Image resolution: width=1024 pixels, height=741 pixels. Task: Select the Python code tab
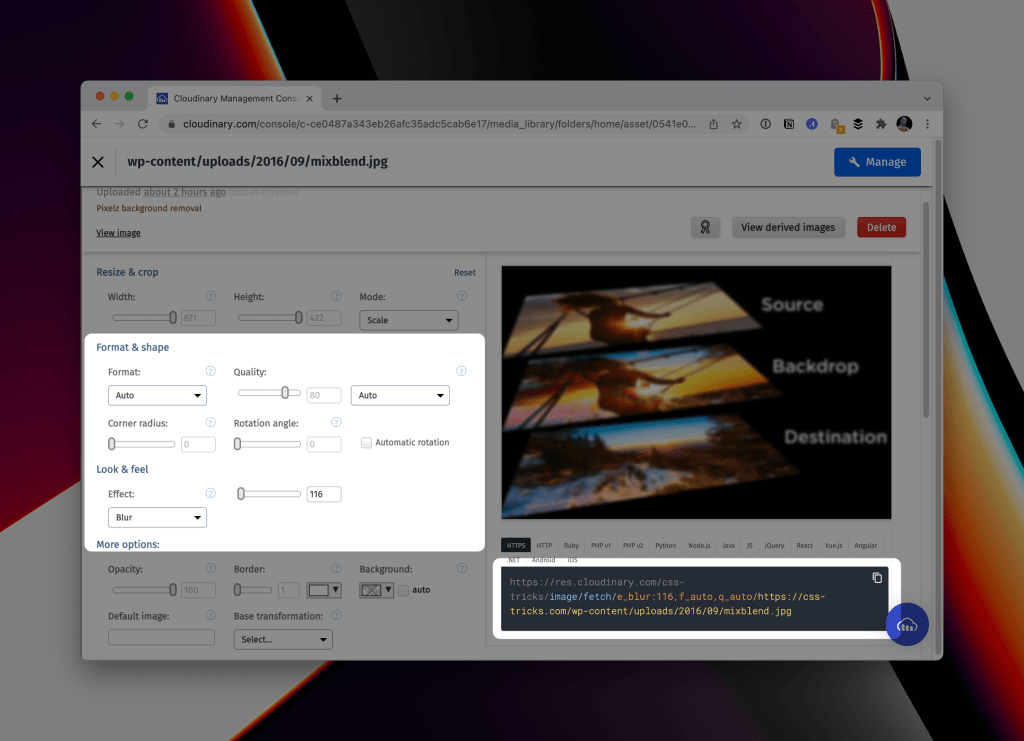click(x=665, y=545)
